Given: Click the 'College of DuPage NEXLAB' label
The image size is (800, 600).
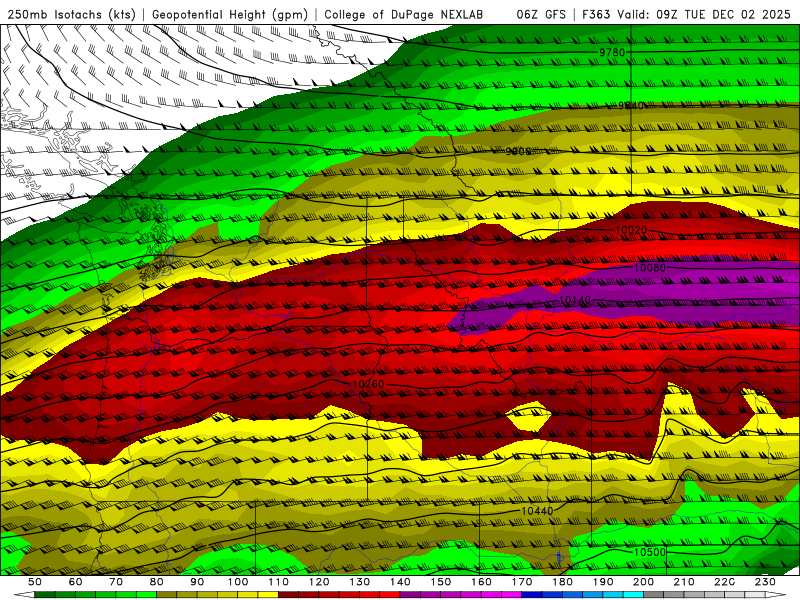Looking at the screenshot, I should [x=404, y=15].
